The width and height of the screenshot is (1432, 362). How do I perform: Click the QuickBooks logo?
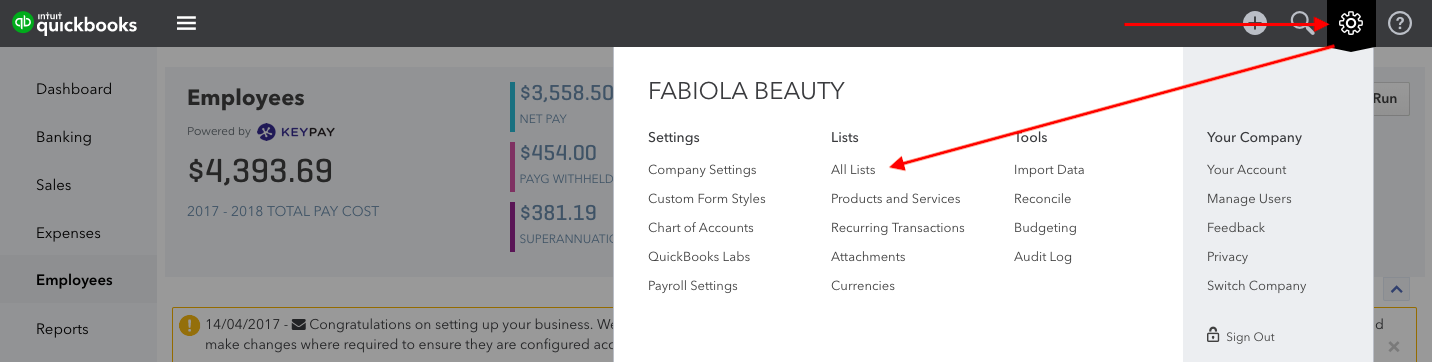[x=74, y=23]
